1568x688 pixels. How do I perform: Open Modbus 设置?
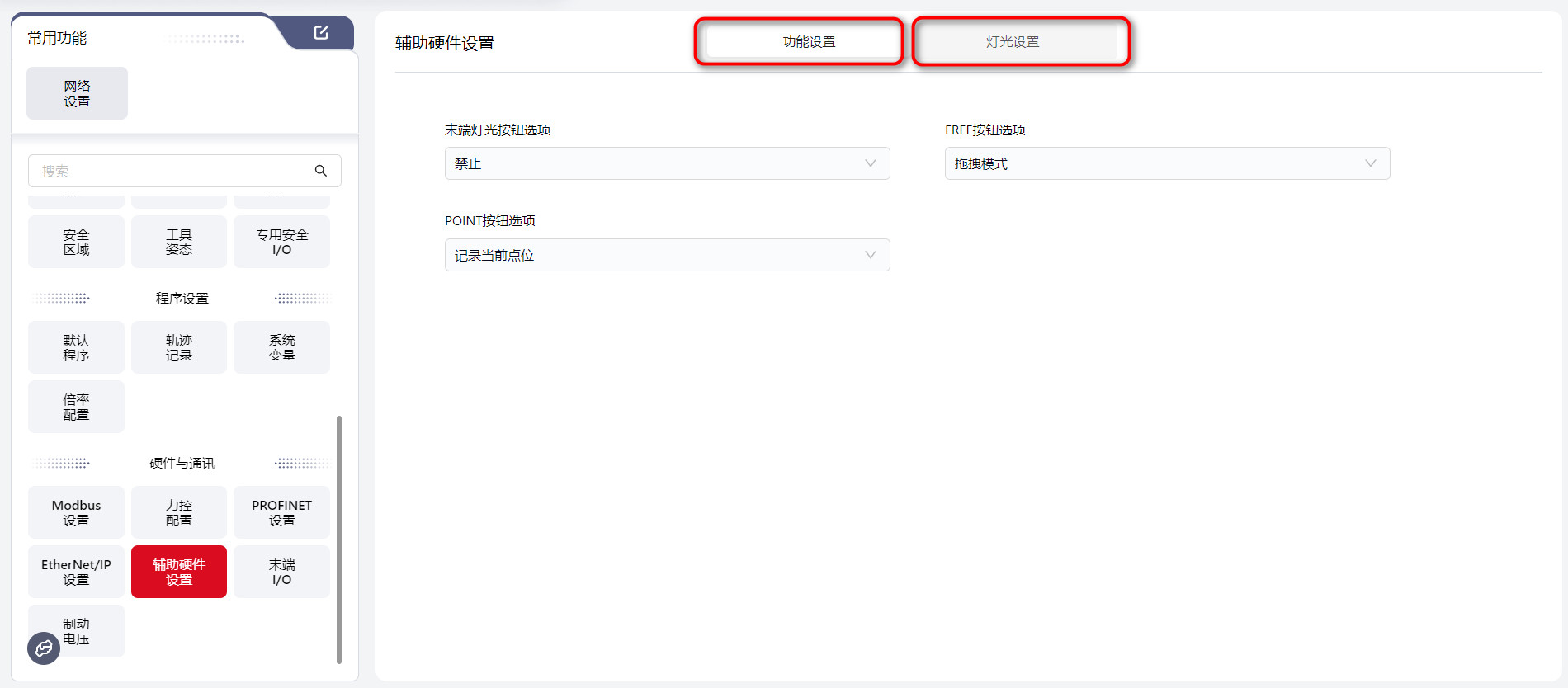pyautogui.click(x=76, y=512)
